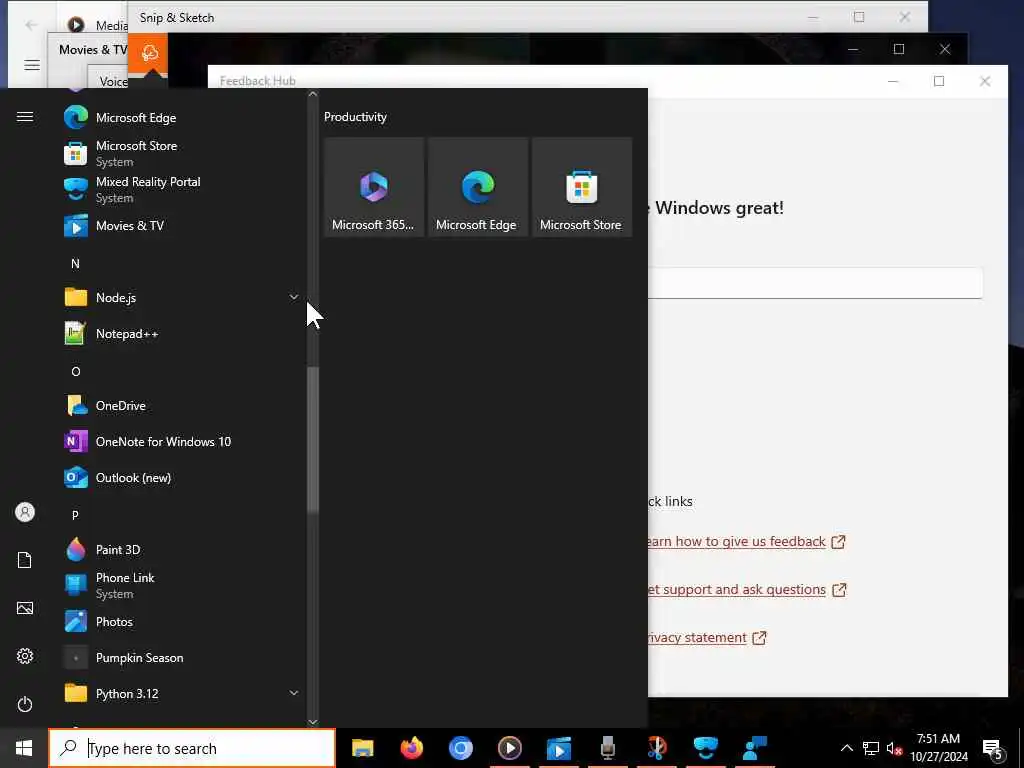Image resolution: width=1024 pixels, height=768 pixels.
Task: Switch to Media Player on taskbar
Action: coord(509,748)
